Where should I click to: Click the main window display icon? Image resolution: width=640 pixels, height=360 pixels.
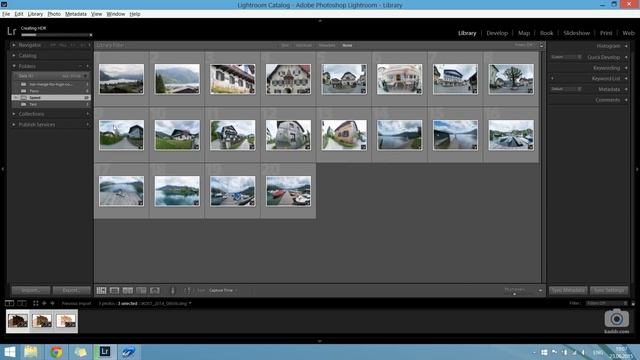[x=9, y=303]
